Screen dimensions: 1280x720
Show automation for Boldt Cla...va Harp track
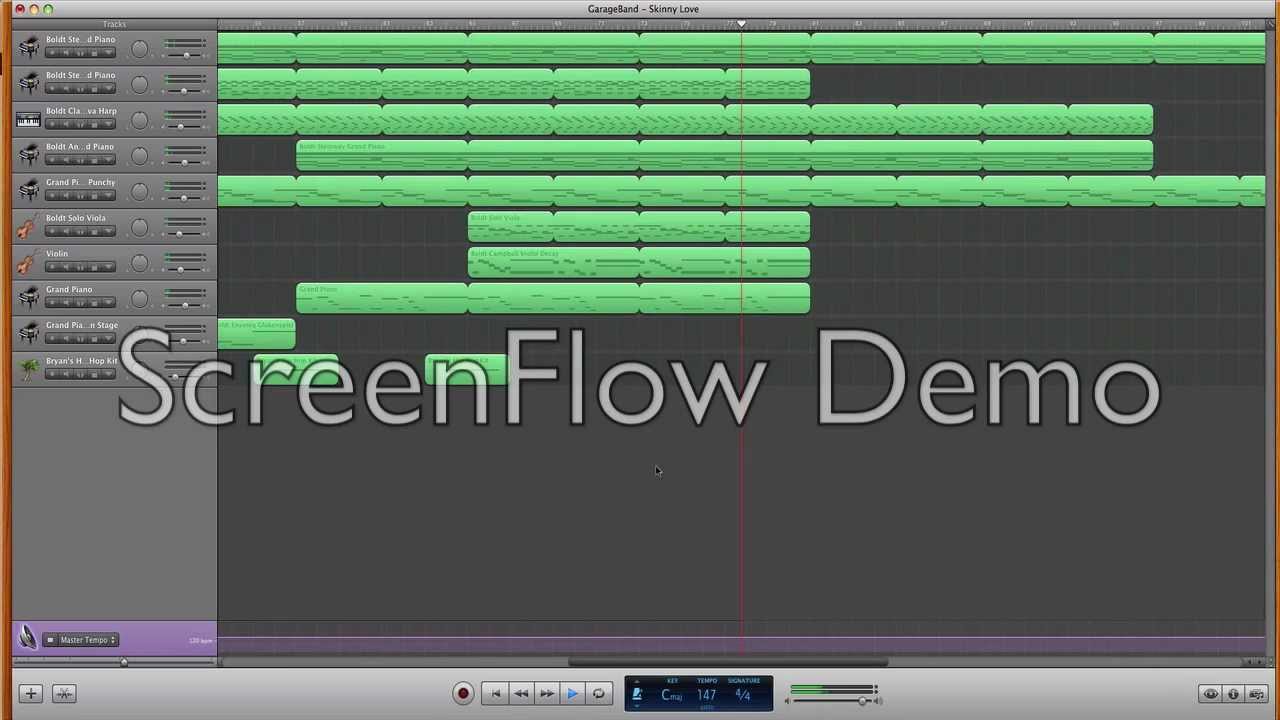coord(108,124)
